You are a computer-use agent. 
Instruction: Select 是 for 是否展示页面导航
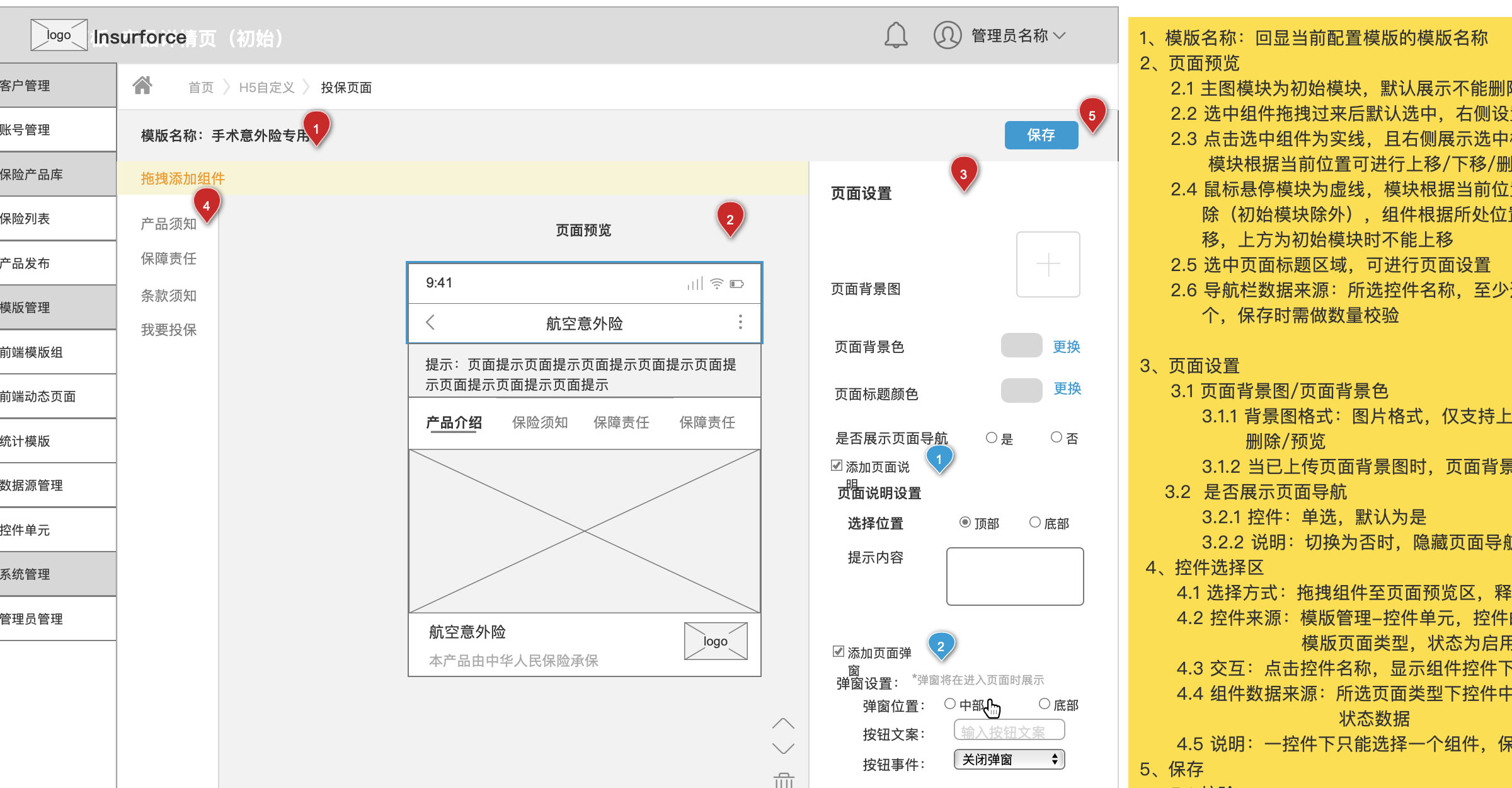992,437
